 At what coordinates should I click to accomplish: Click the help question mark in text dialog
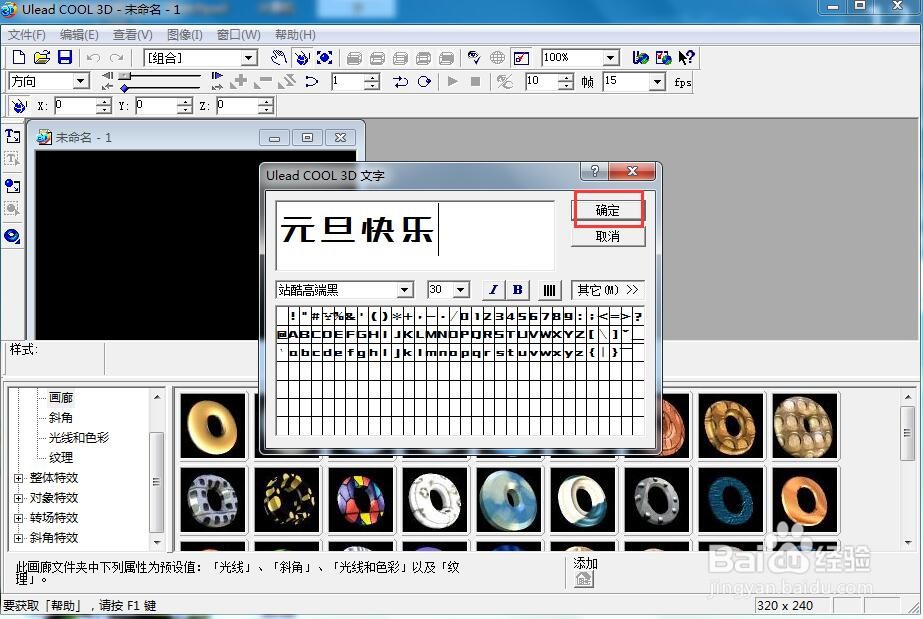pos(595,171)
